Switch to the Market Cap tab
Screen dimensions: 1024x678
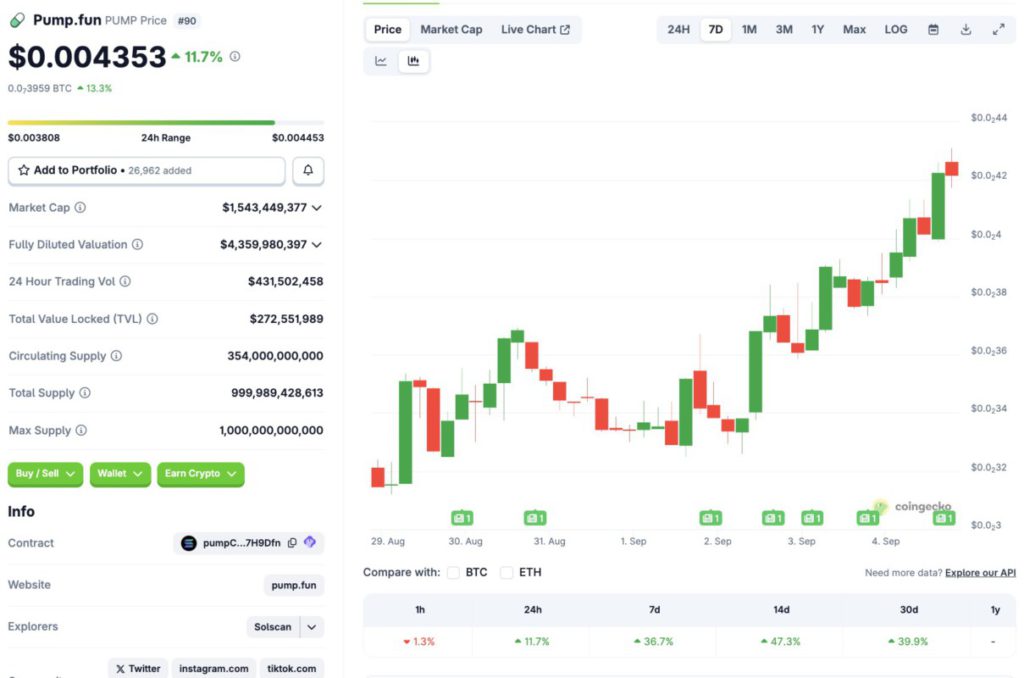point(451,29)
